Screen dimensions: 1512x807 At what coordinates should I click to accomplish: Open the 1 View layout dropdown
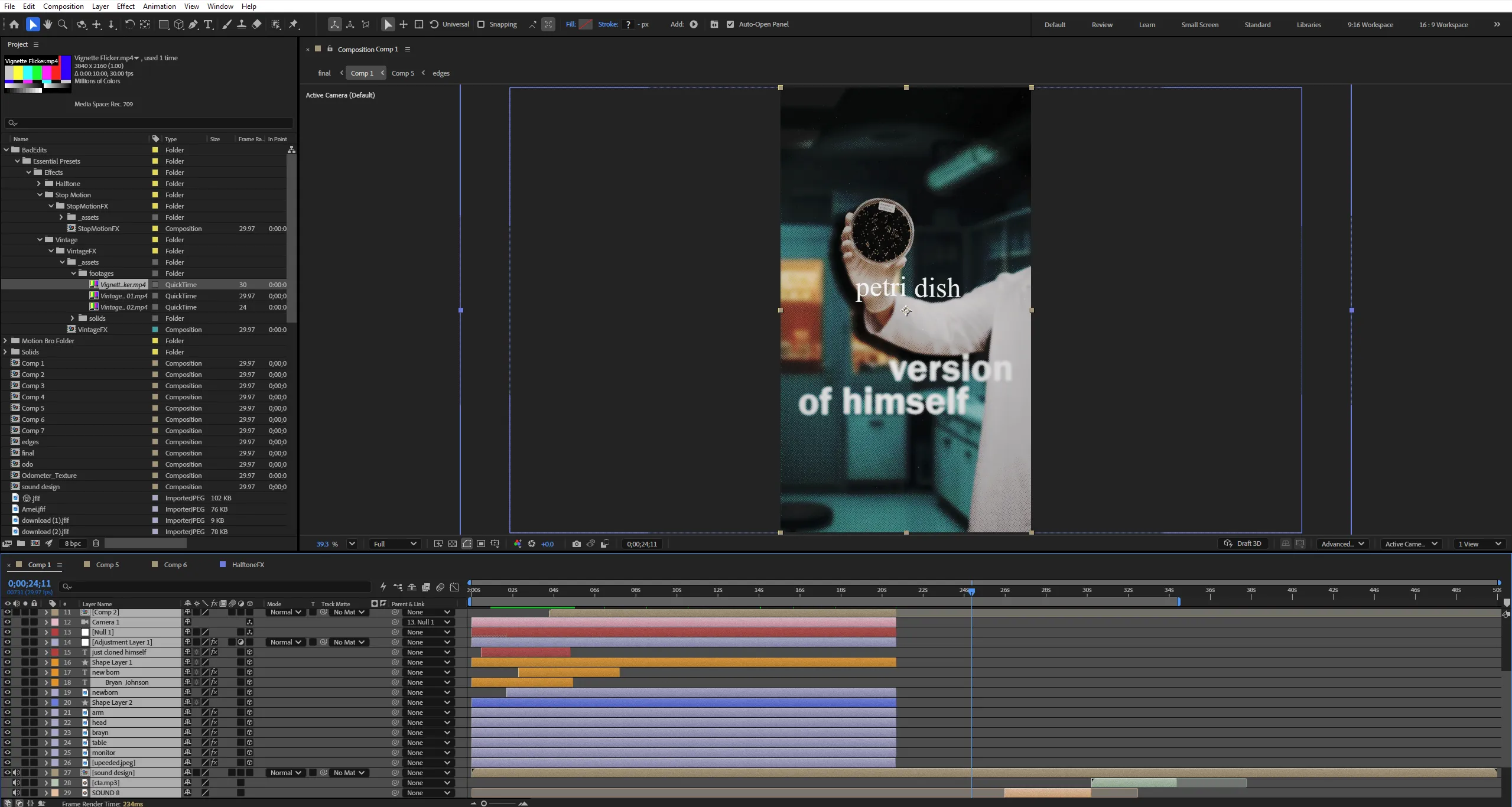(x=1480, y=544)
